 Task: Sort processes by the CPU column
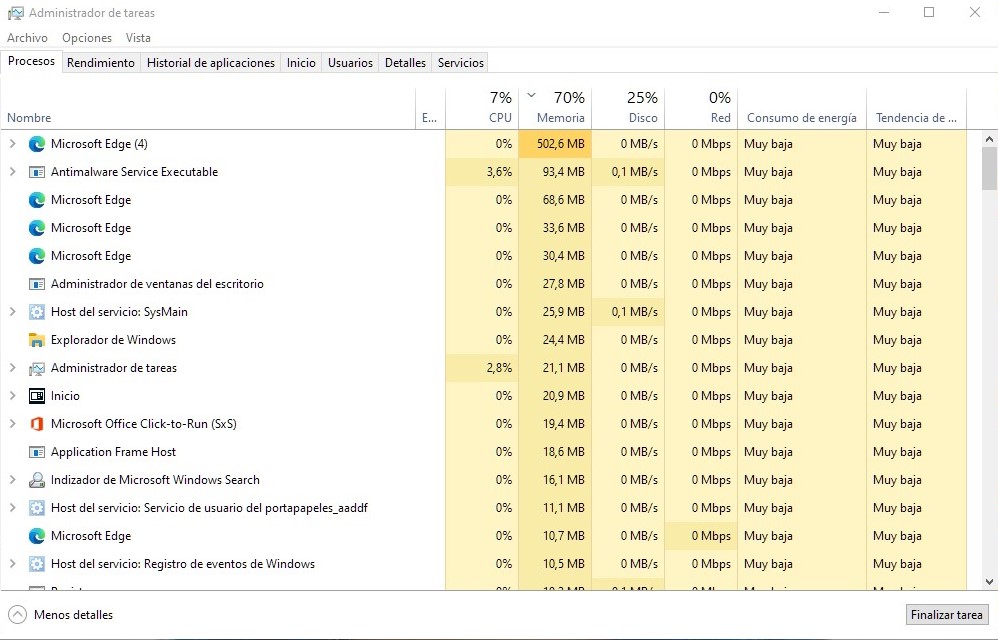[482, 108]
